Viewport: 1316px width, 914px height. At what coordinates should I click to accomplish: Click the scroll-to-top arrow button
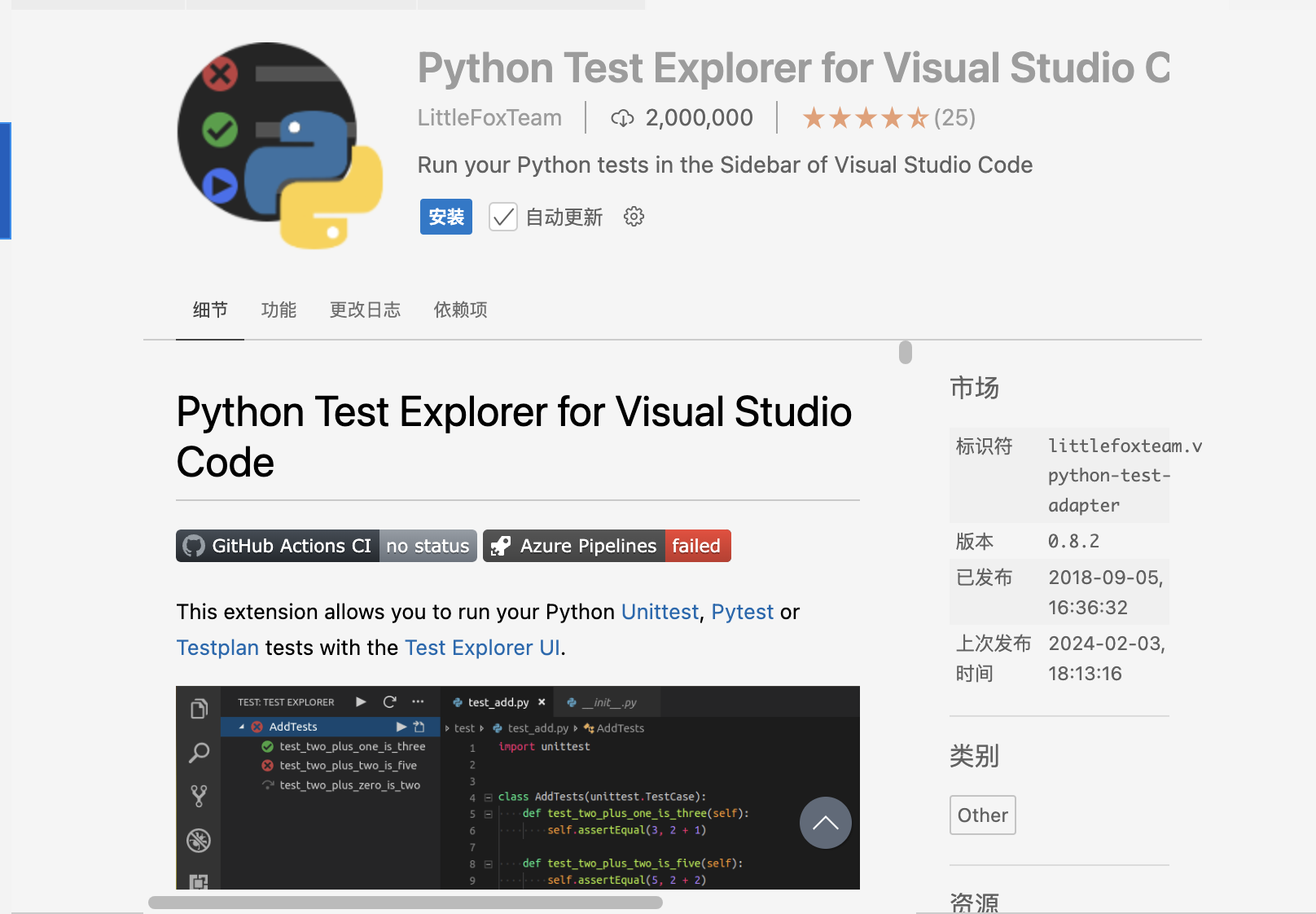pyautogui.click(x=825, y=823)
